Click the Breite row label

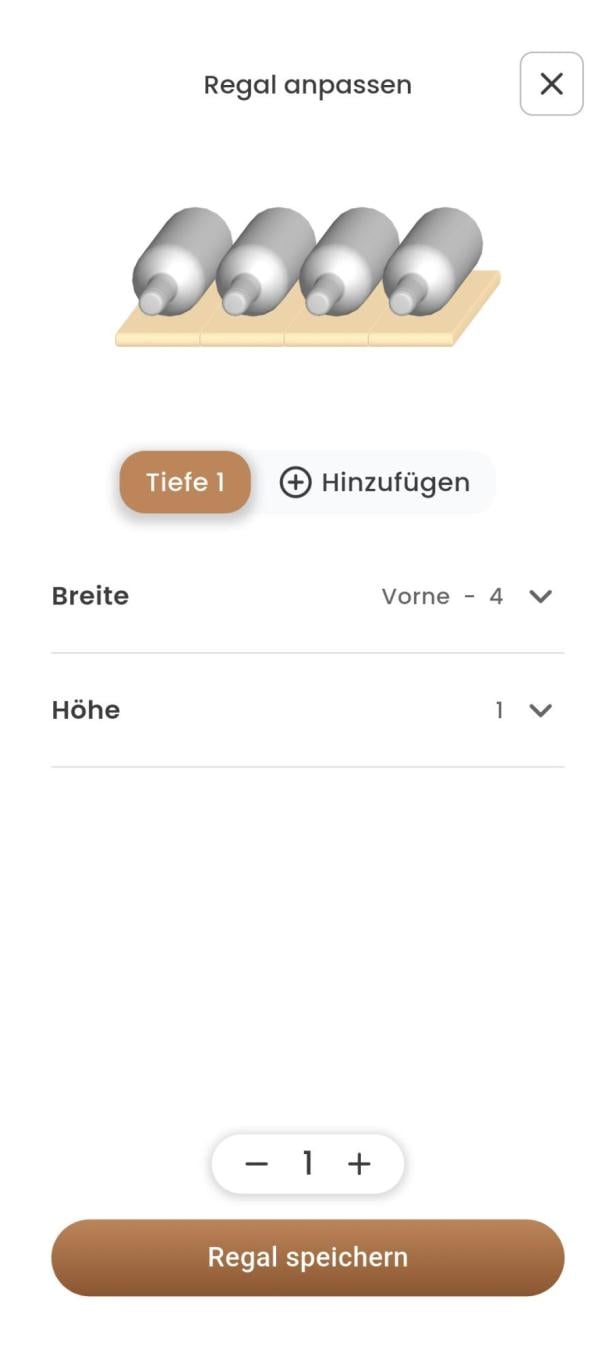90,596
